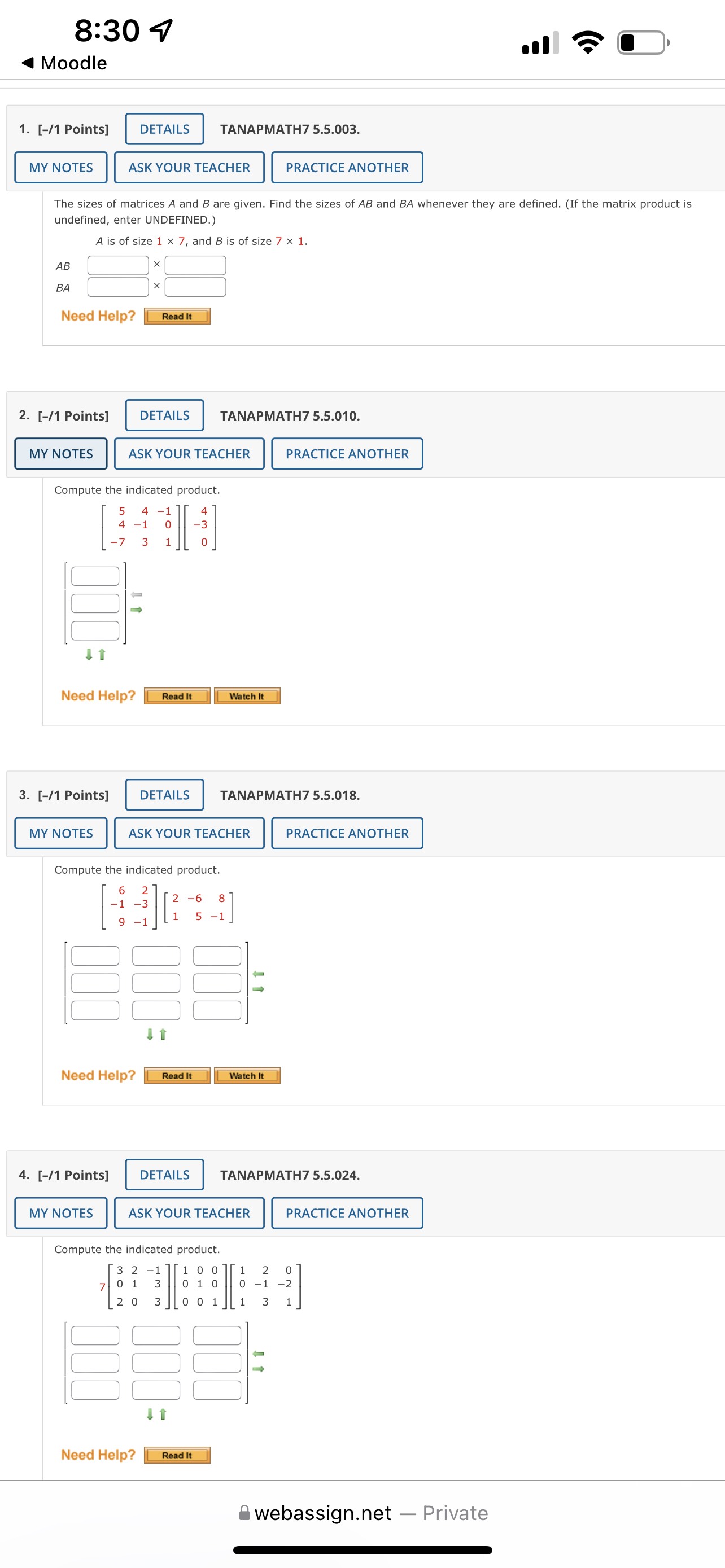
Task: Click row 1 column 1 box, question 3
Action: [x=95, y=956]
